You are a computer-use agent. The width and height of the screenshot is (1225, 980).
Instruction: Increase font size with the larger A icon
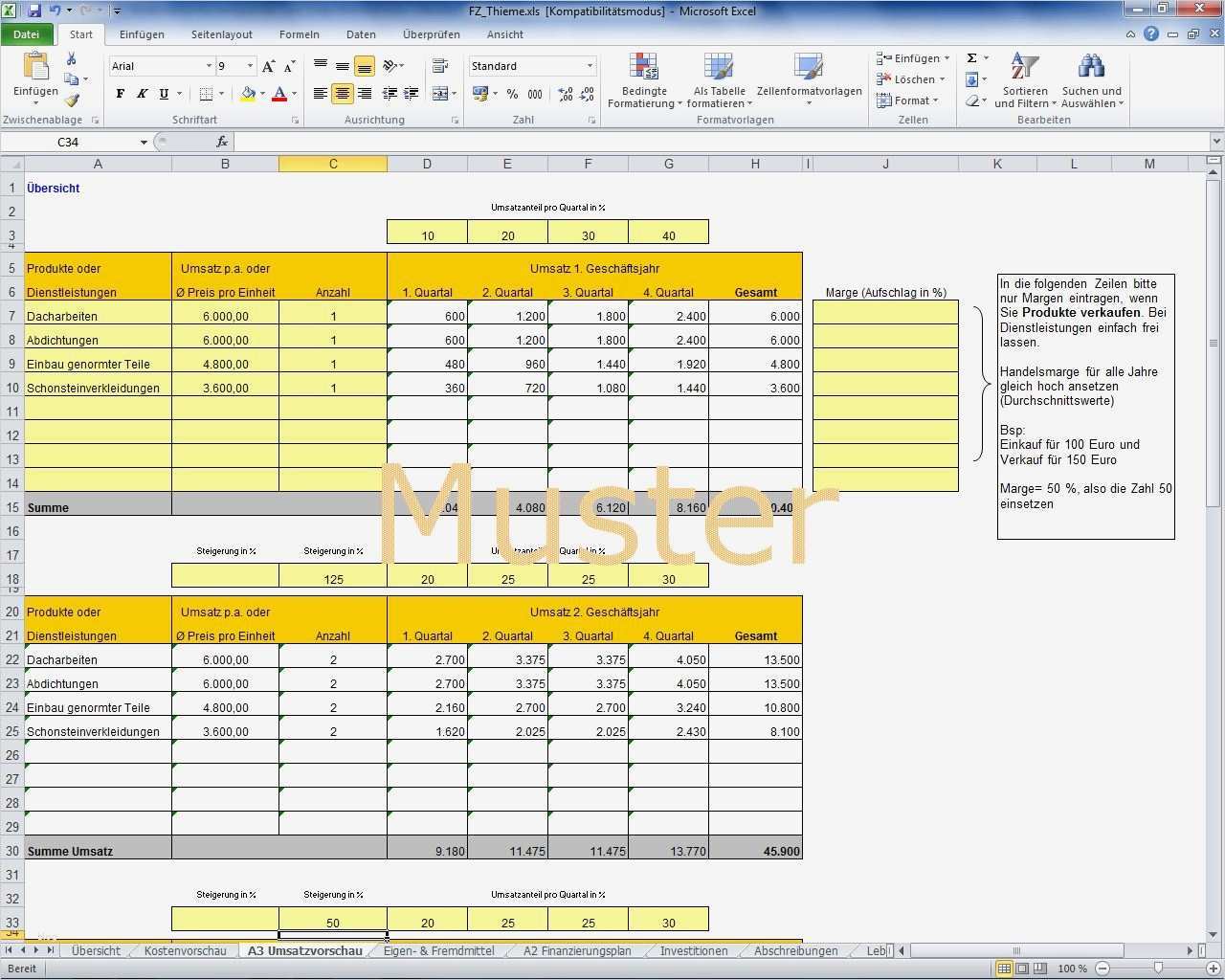click(x=269, y=66)
